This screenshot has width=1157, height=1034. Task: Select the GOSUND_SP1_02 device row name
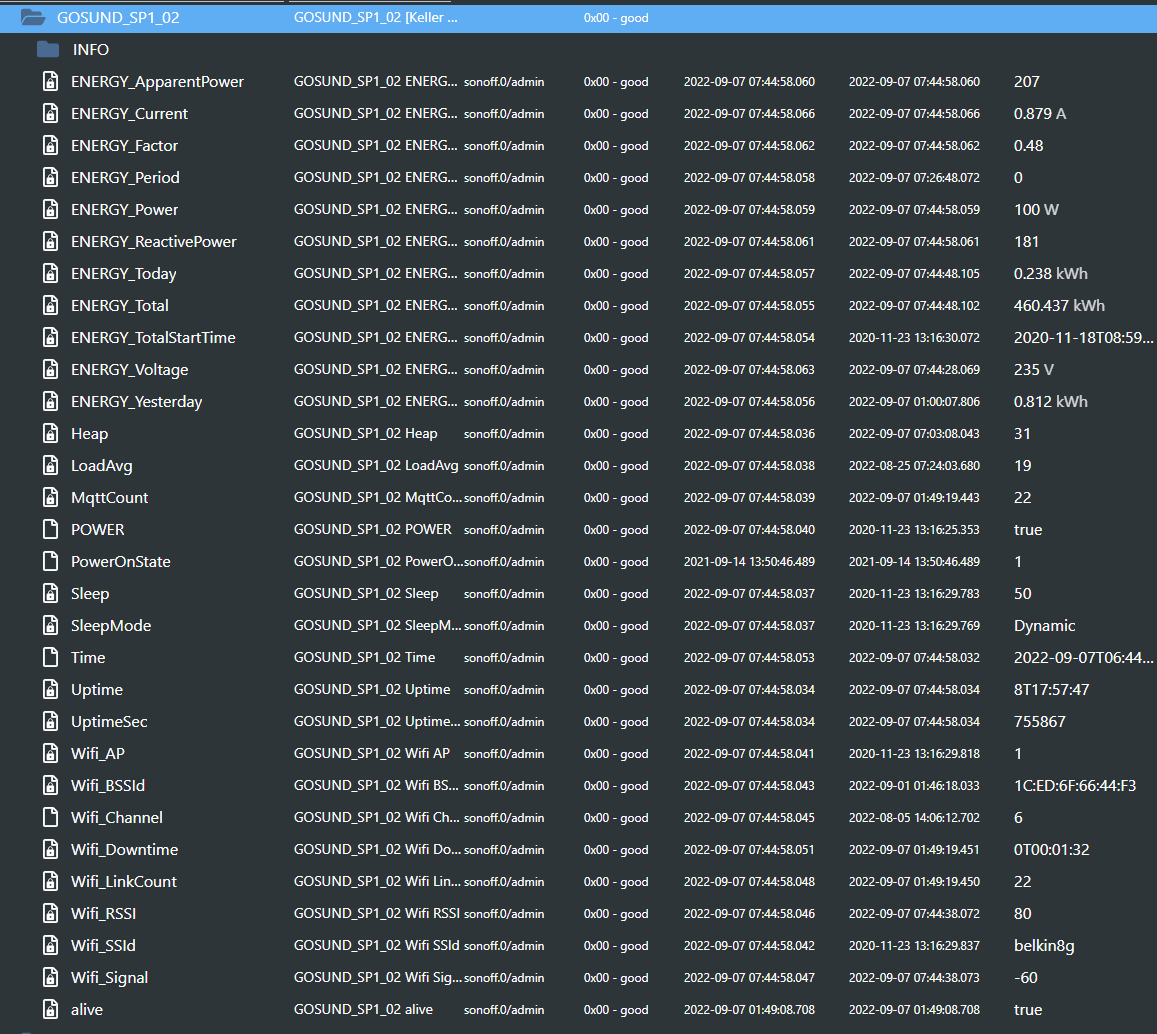(x=118, y=18)
